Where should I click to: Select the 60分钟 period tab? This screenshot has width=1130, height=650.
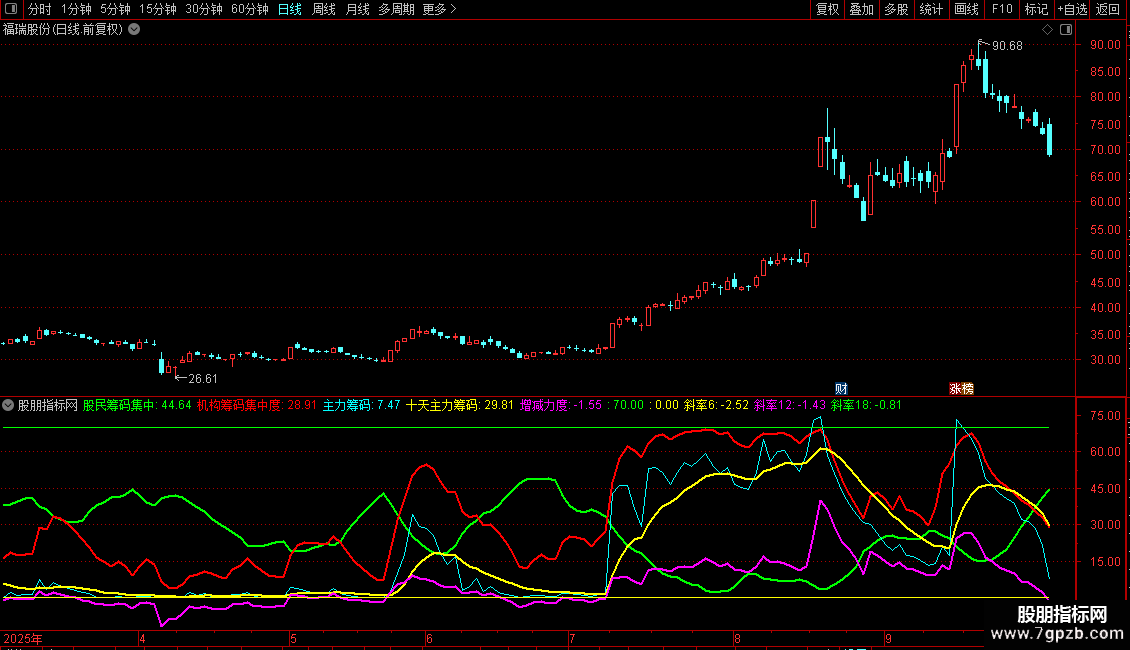click(x=249, y=10)
